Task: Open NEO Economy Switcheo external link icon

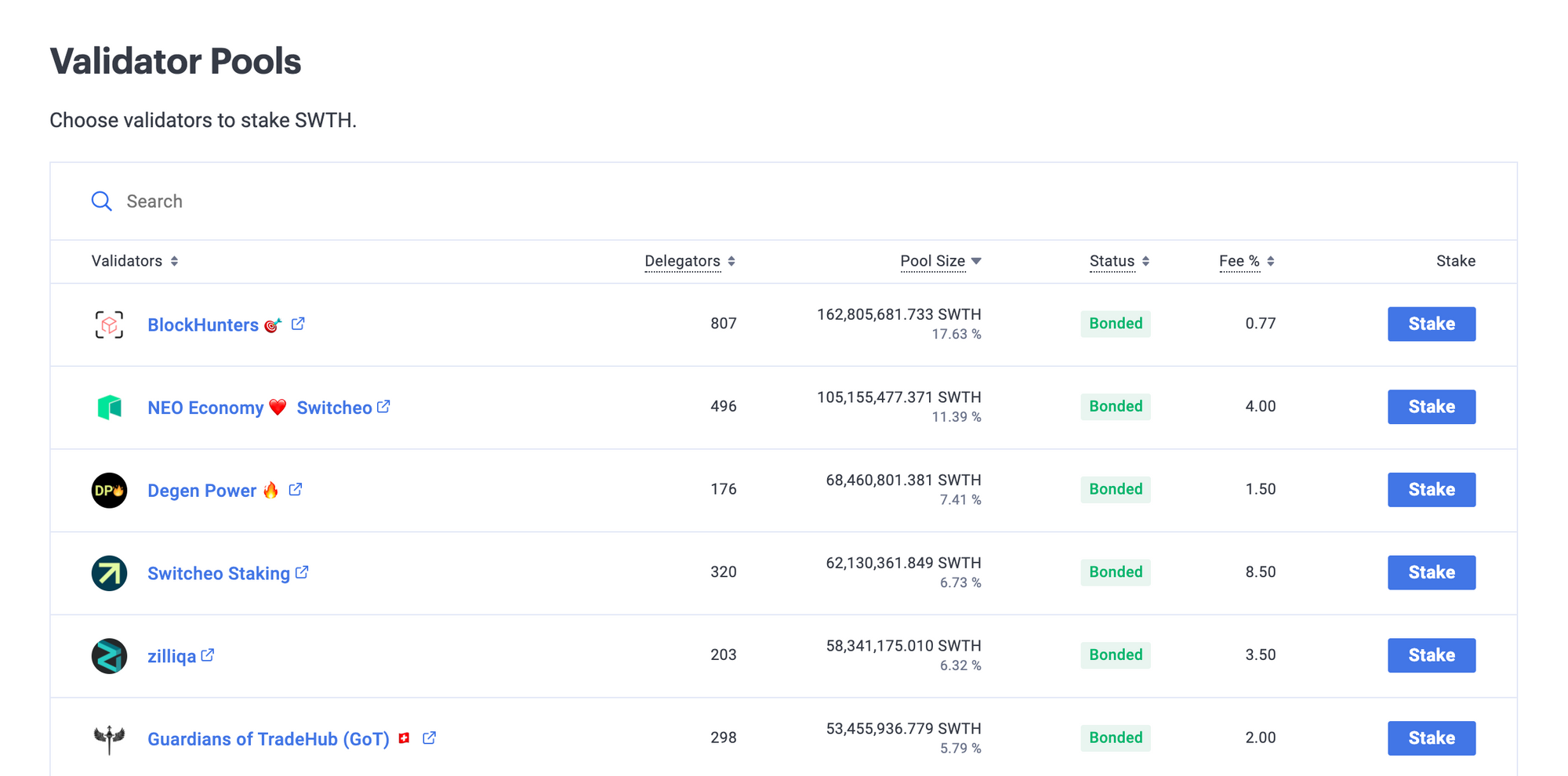Action: 383,407
